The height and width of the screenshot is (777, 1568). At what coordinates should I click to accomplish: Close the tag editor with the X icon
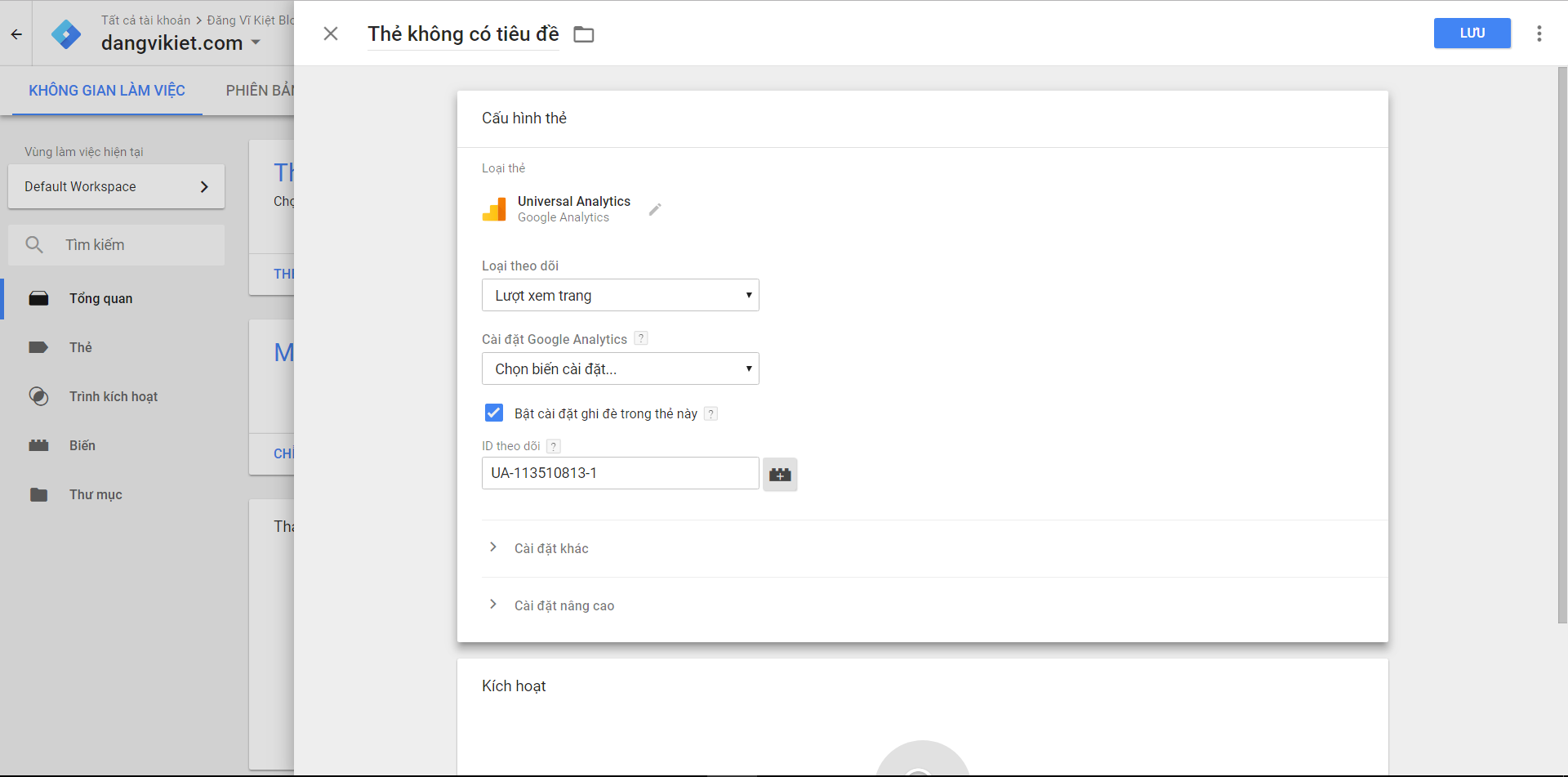(331, 33)
